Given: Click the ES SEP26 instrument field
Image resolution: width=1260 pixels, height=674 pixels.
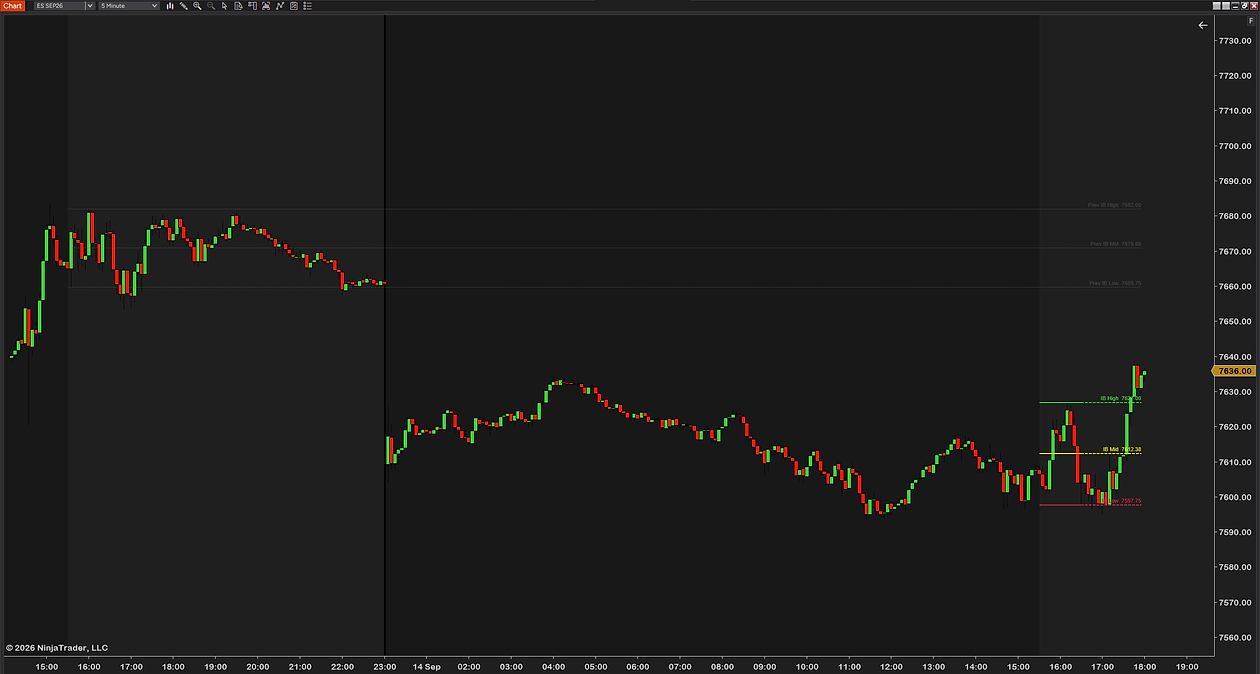Looking at the screenshot, I should tap(60, 6).
